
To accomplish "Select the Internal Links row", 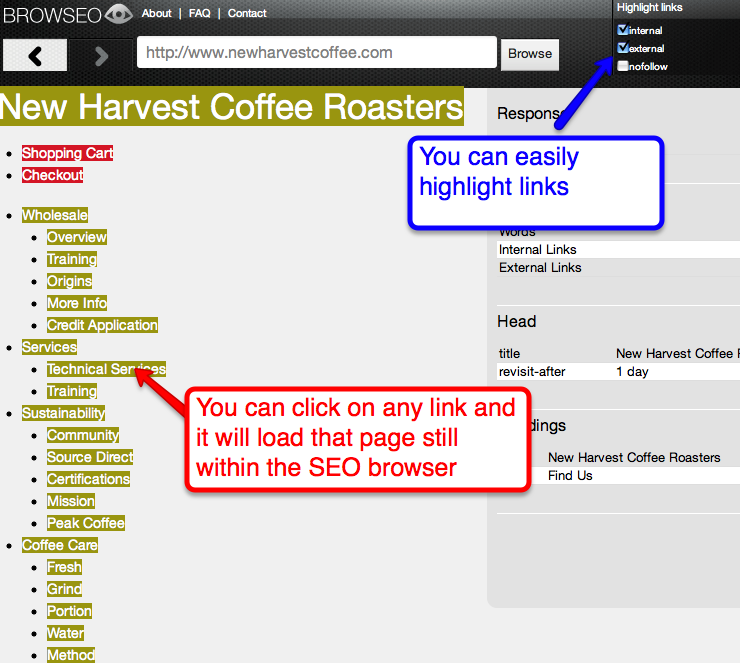I will (x=618, y=250).
